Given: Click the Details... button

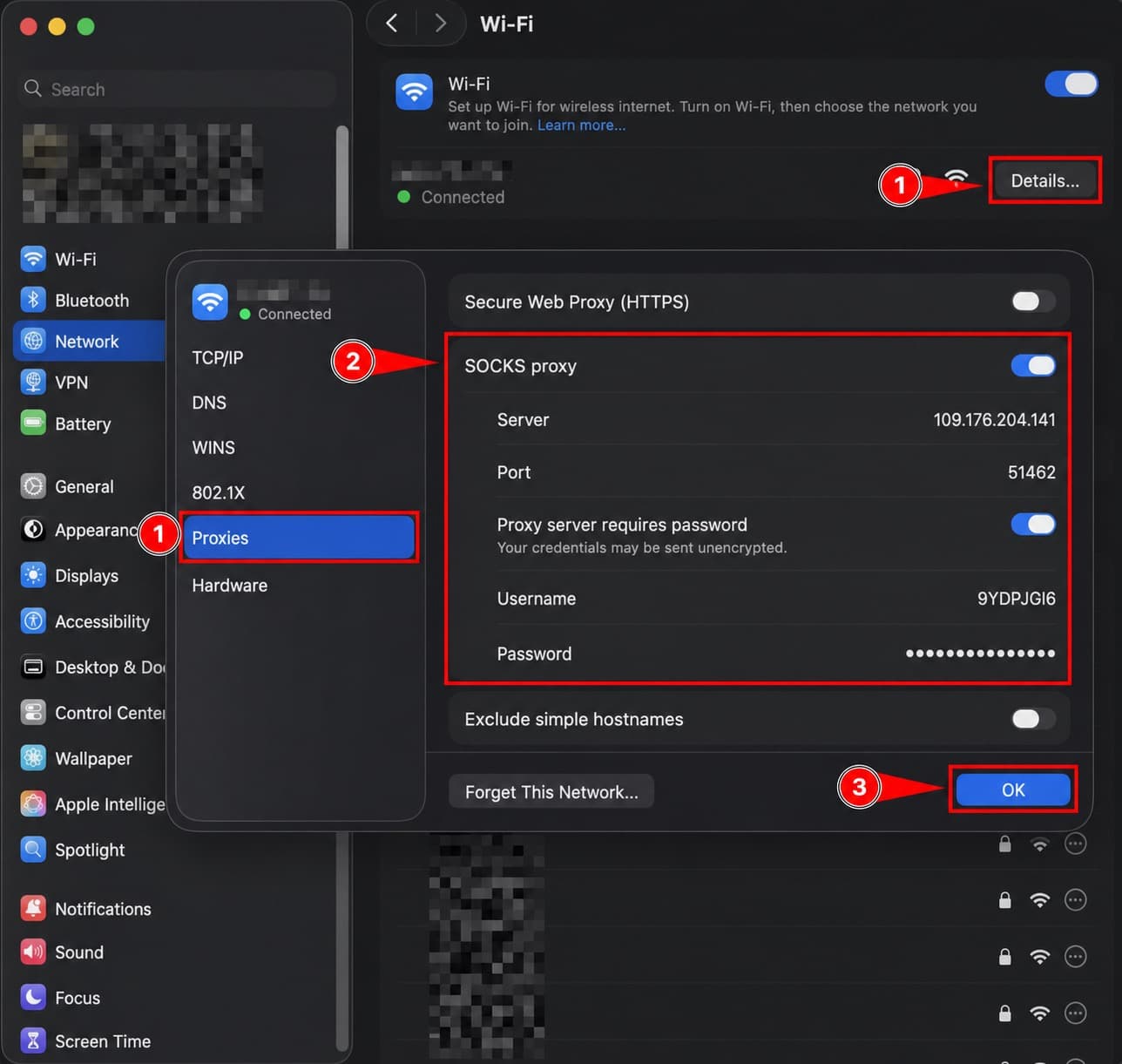Looking at the screenshot, I should click(1044, 180).
